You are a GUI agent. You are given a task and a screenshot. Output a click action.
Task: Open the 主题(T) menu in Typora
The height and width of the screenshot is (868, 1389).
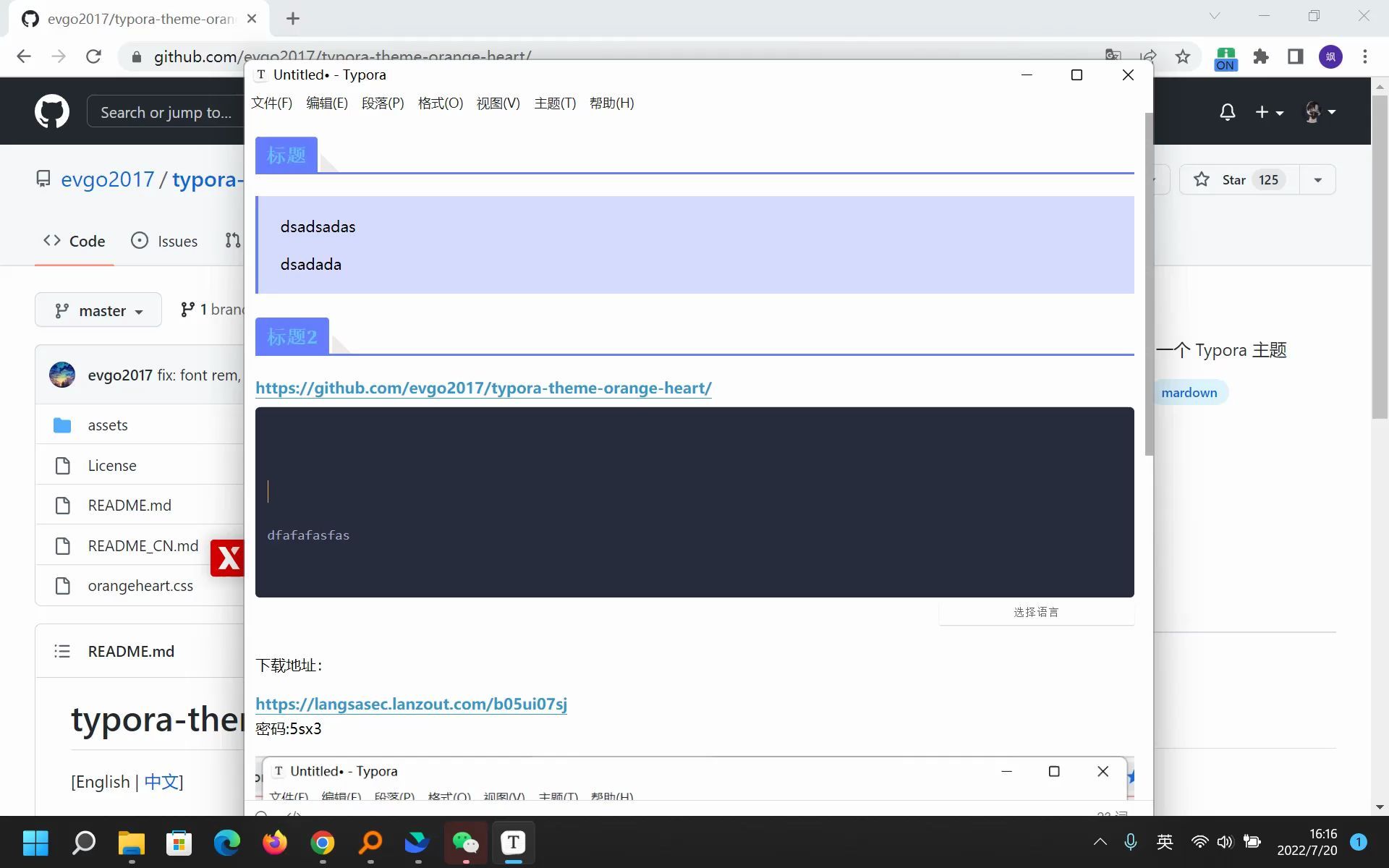pos(555,103)
